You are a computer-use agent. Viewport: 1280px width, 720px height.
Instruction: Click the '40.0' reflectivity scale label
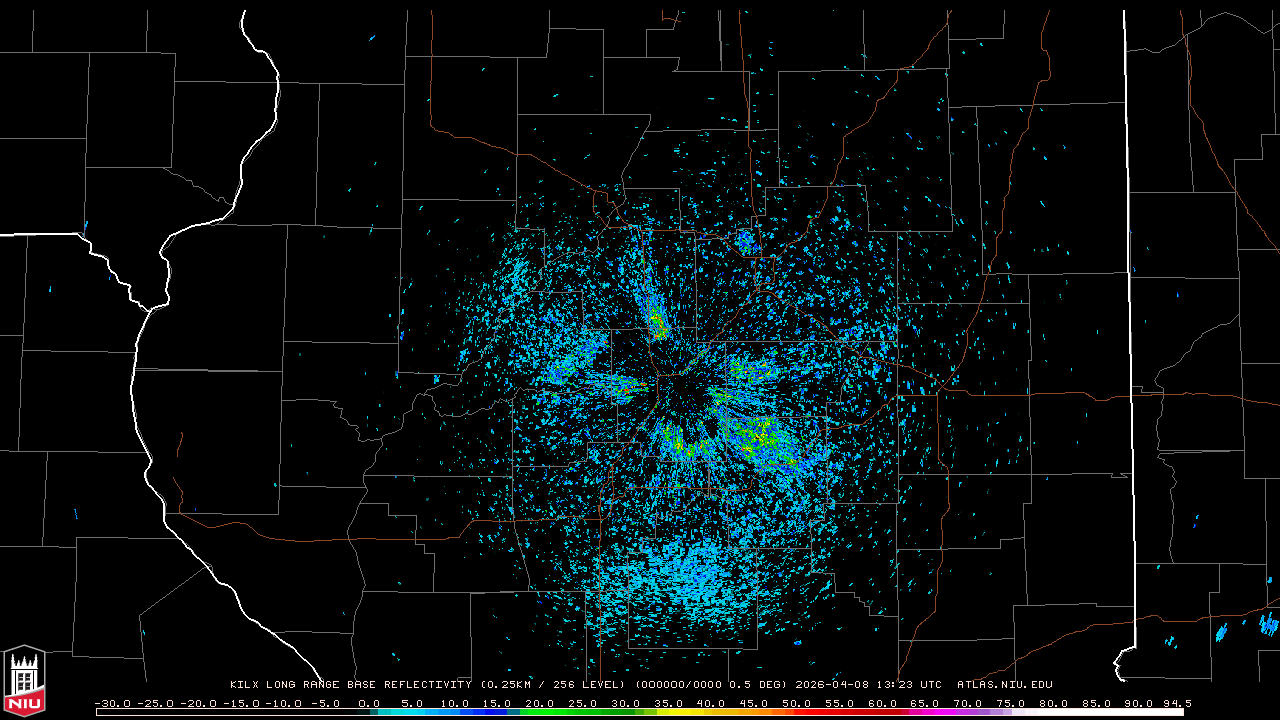(x=711, y=703)
